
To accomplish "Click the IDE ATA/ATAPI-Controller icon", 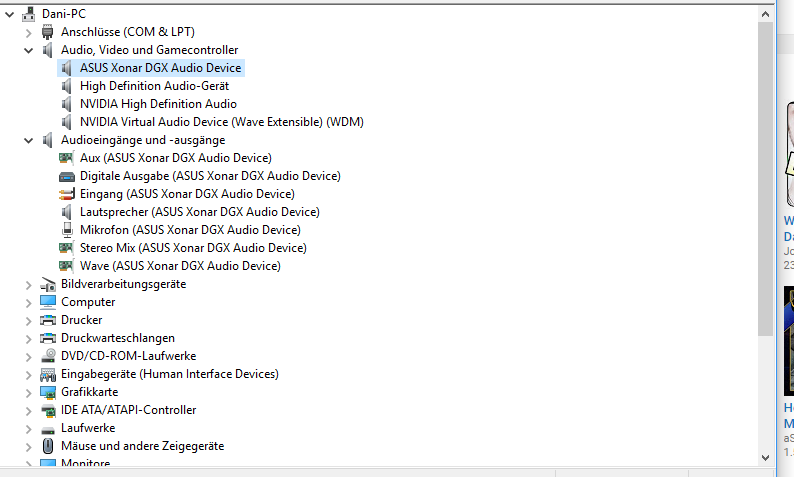I will click(x=48, y=410).
